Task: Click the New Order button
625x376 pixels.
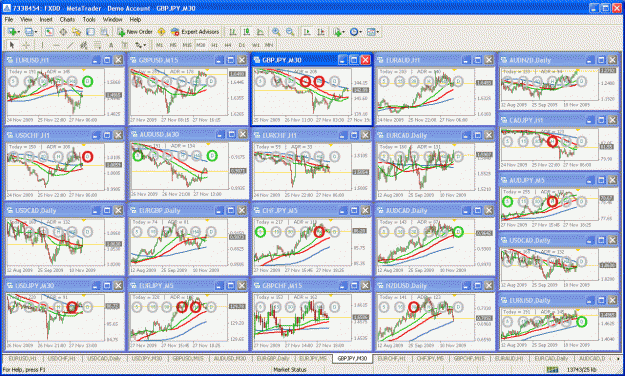Action: [135, 32]
